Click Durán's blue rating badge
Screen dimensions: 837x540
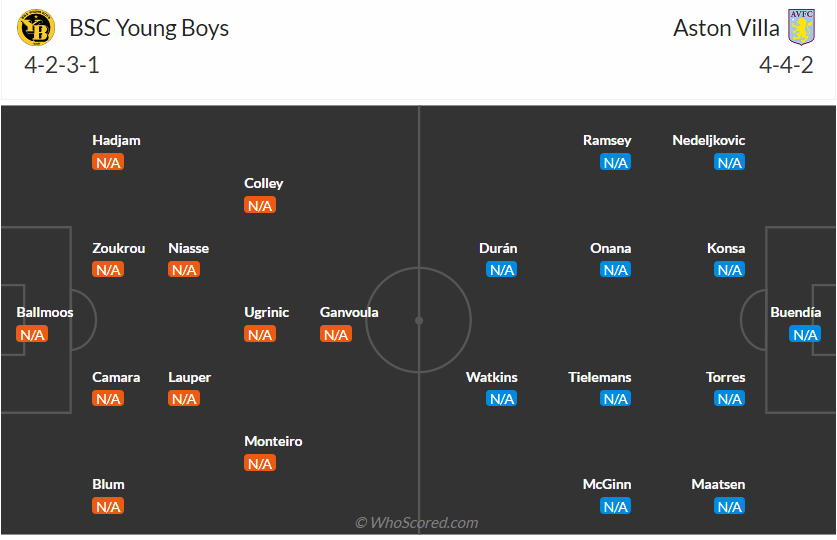tap(502, 270)
